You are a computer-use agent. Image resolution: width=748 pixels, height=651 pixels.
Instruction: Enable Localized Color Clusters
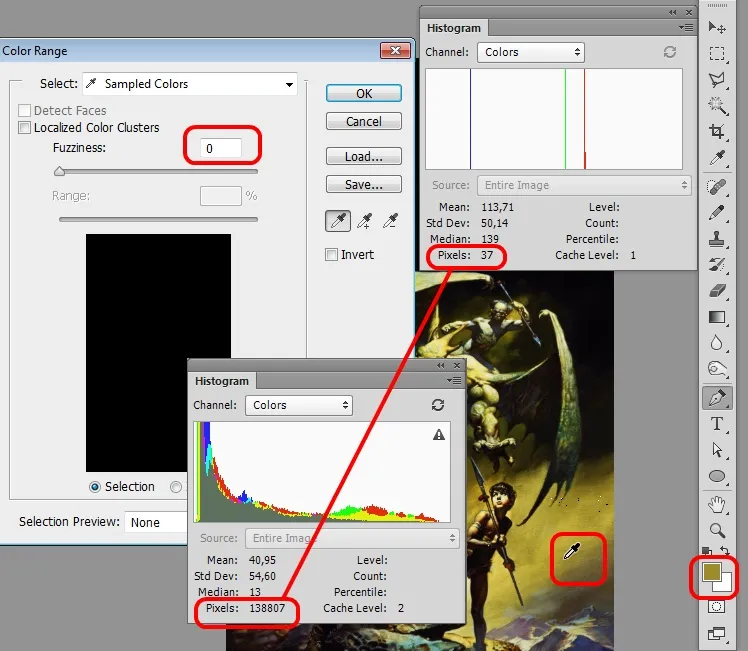[x=24, y=127]
